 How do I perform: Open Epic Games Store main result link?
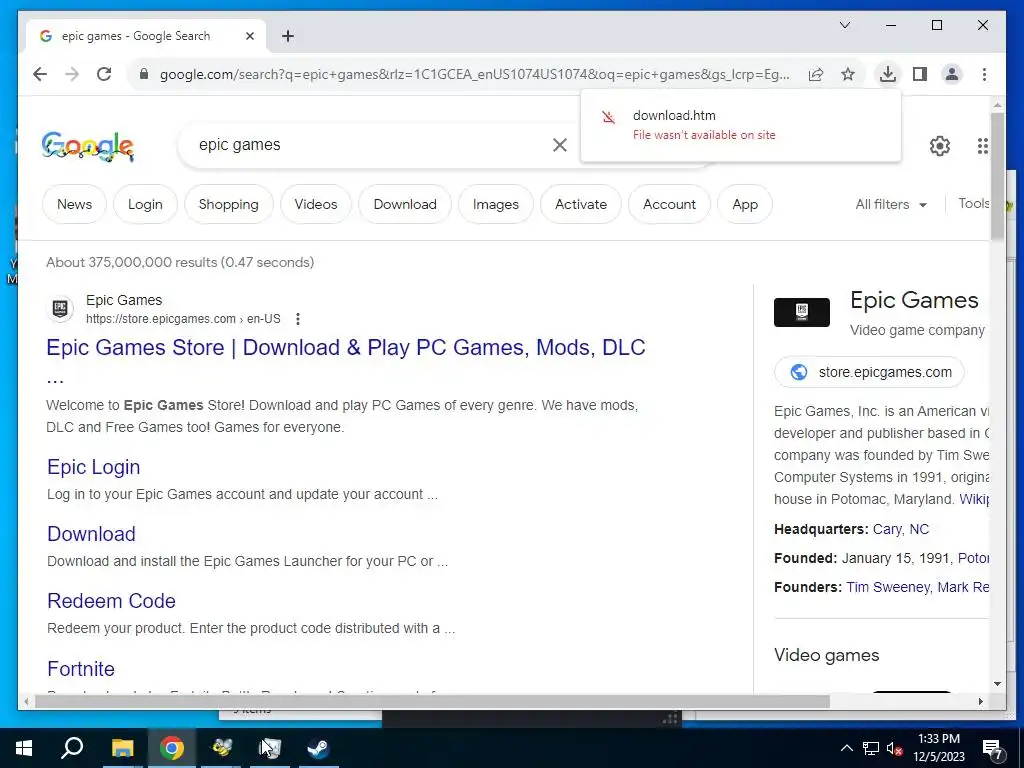pyautogui.click(x=345, y=347)
